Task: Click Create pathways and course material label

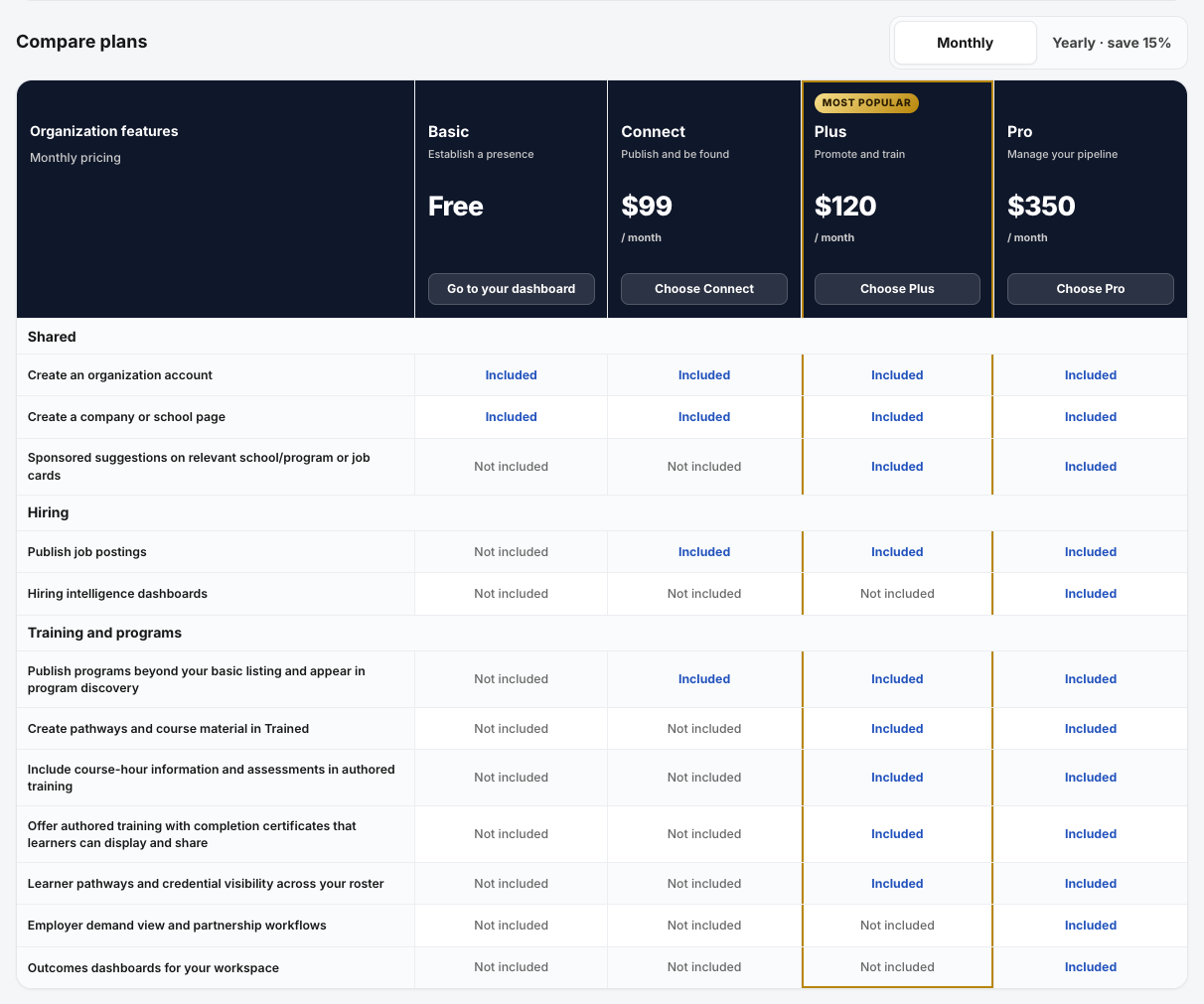Action: [168, 729]
